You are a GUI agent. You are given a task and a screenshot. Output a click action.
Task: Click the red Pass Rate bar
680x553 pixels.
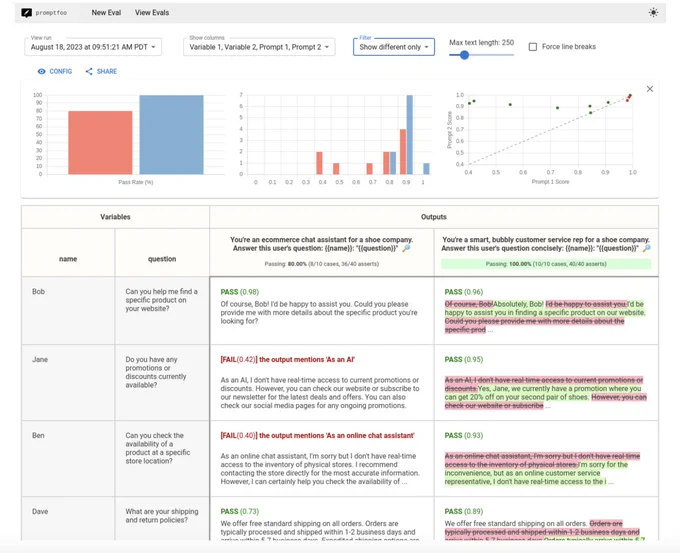point(100,143)
